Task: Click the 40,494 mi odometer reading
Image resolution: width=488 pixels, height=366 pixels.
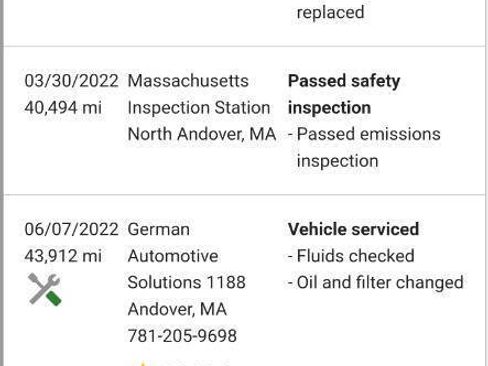Action: pyautogui.click(x=63, y=108)
